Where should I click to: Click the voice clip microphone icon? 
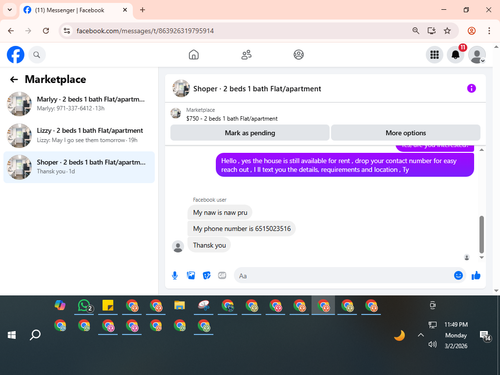(x=175, y=276)
